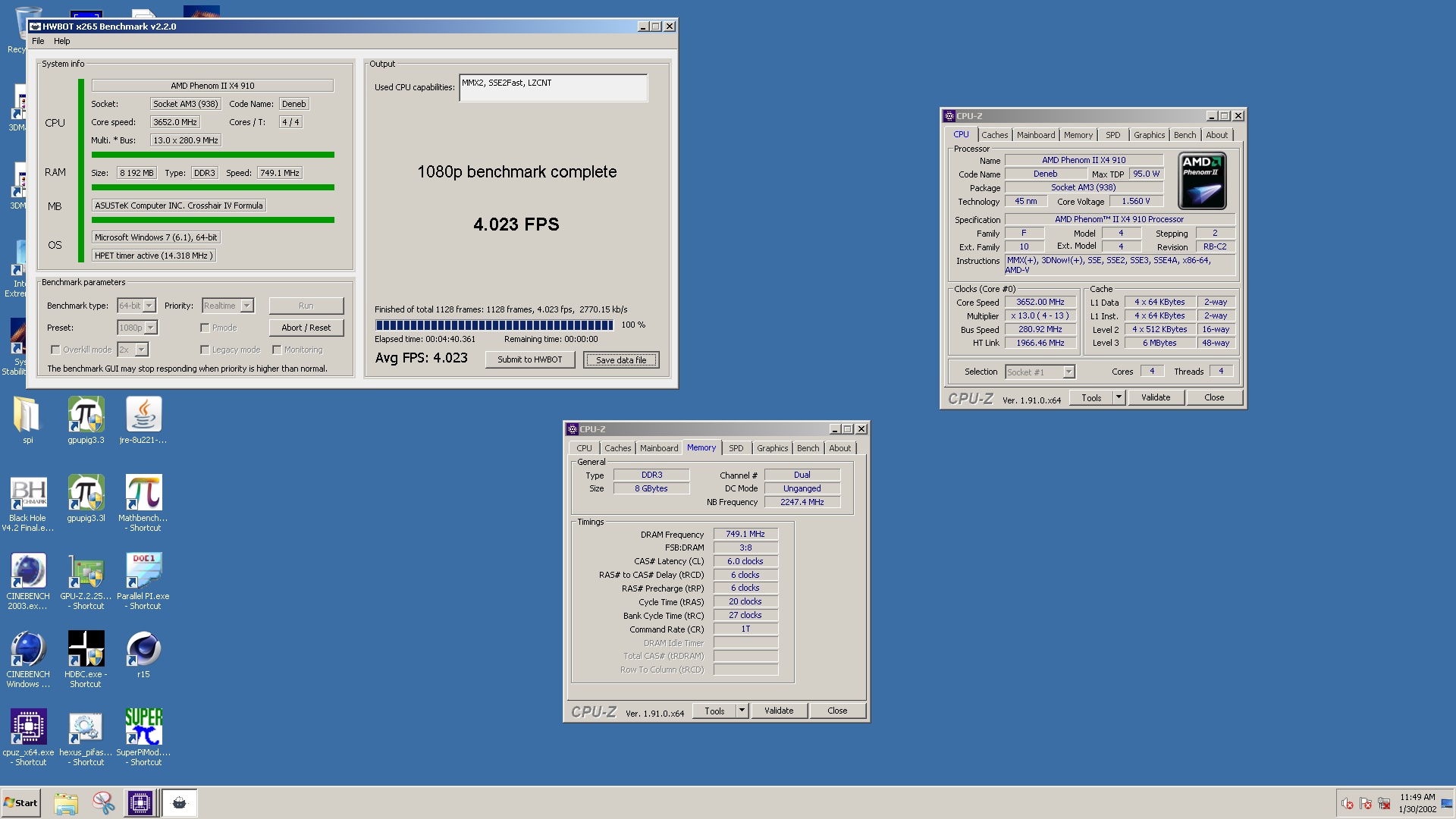Click Close in CPU-Z Memory window
The image size is (1456, 819).
837,711
